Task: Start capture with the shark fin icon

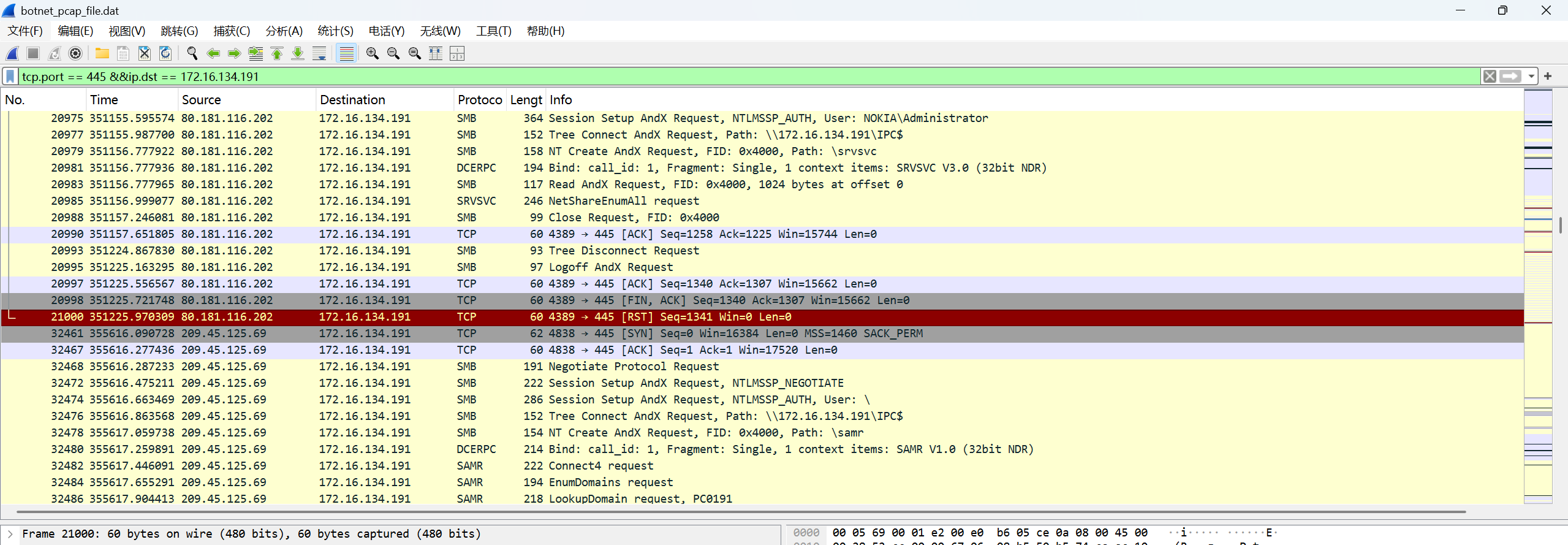Action: point(13,54)
